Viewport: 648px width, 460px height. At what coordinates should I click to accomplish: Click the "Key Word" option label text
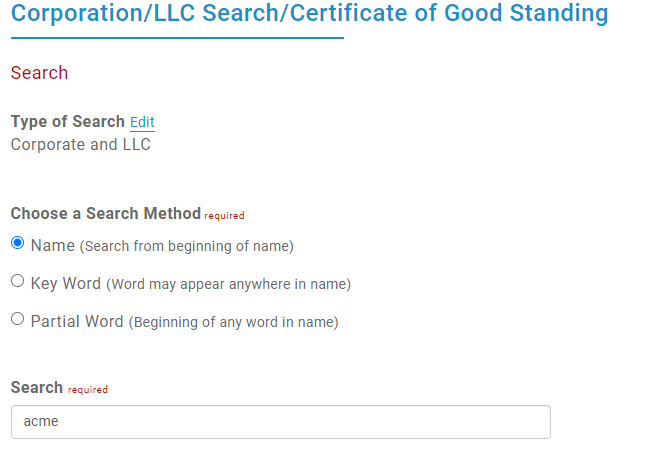coord(66,283)
